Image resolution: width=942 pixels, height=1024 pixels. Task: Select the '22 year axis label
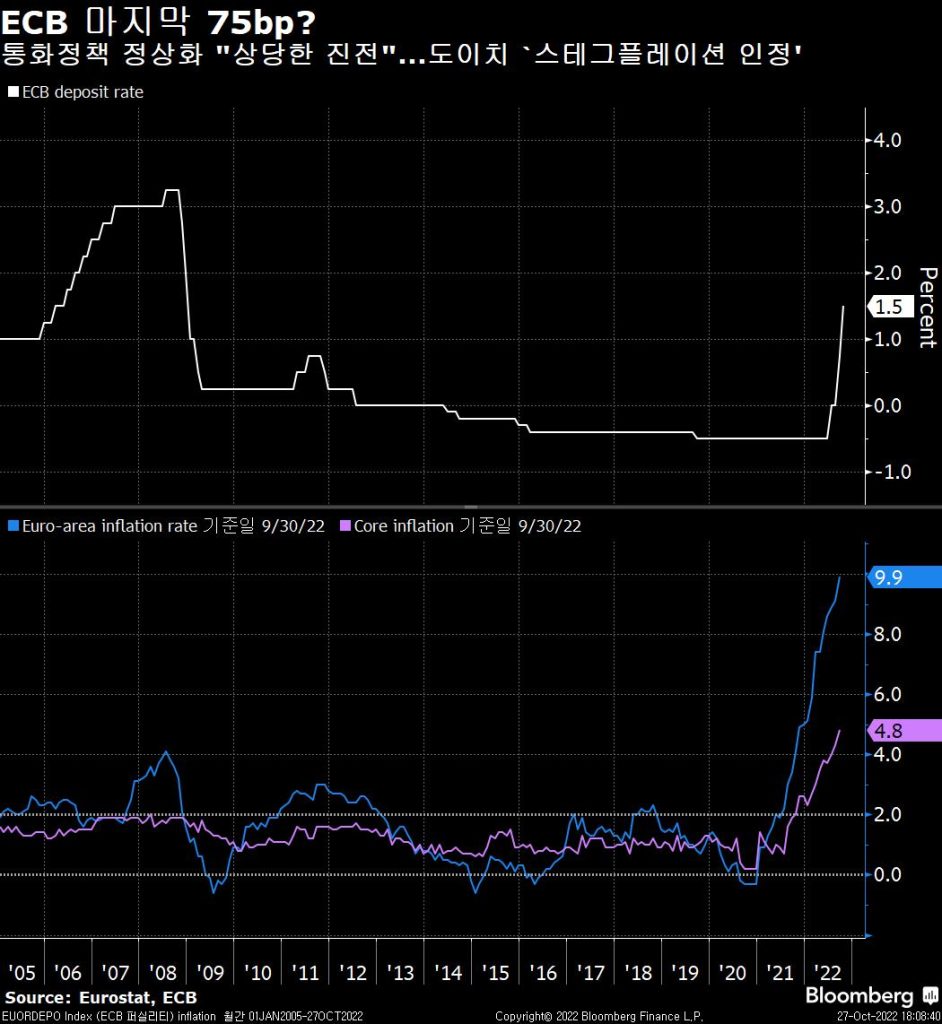point(828,971)
